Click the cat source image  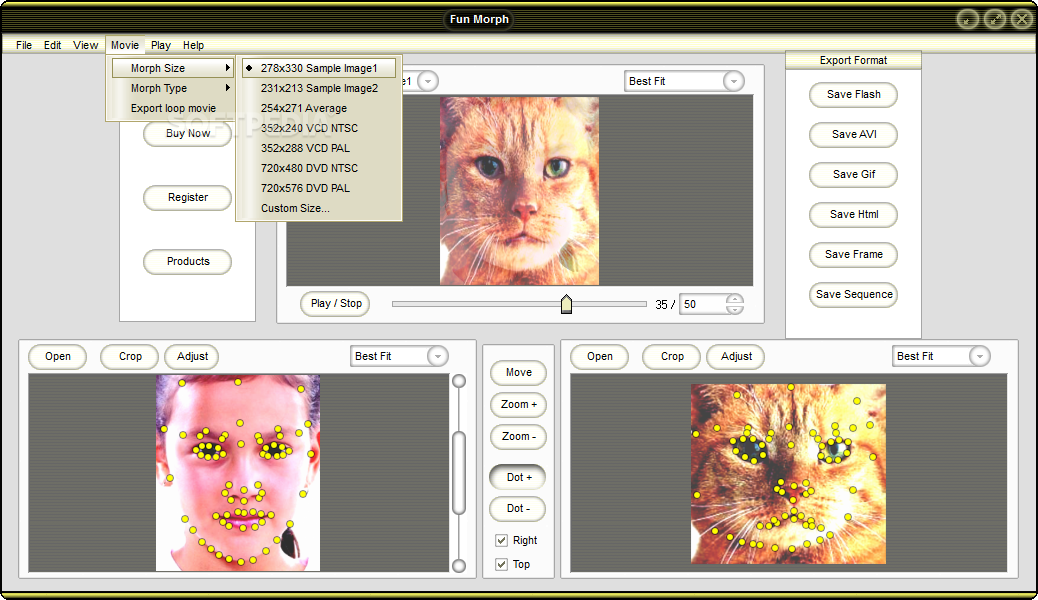coord(788,474)
